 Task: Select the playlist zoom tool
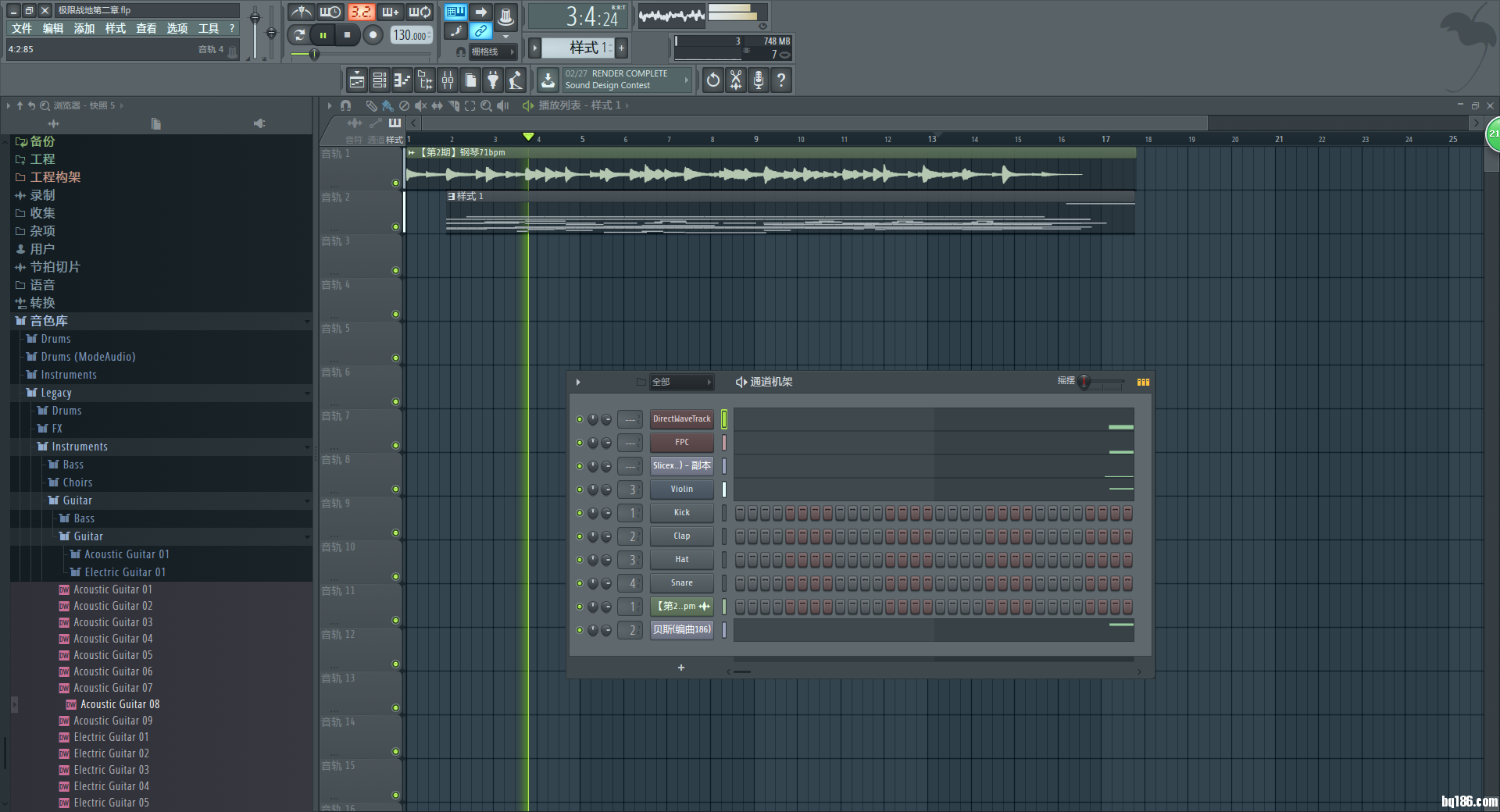486,105
